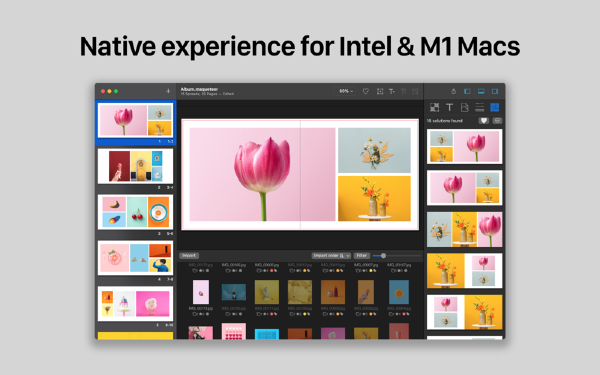600x375 pixels.
Task: Open the zoom percentage dropdown
Action: (346, 91)
